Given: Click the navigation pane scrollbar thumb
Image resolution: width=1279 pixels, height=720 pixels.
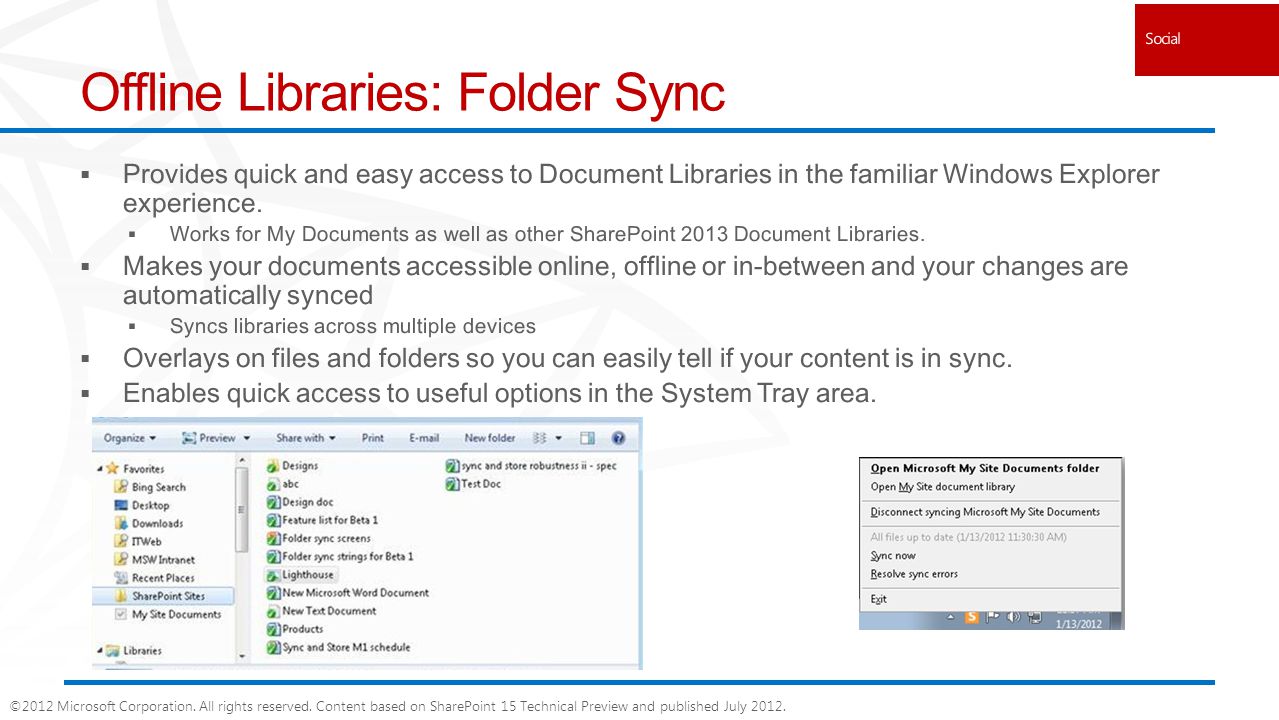Looking at the screenshot, I should (241, 509).
